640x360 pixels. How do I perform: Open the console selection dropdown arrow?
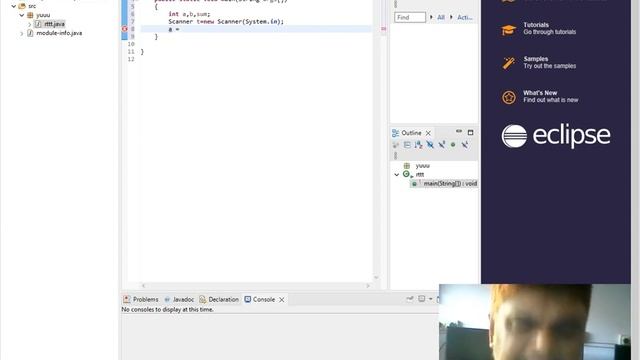point(431,299)
